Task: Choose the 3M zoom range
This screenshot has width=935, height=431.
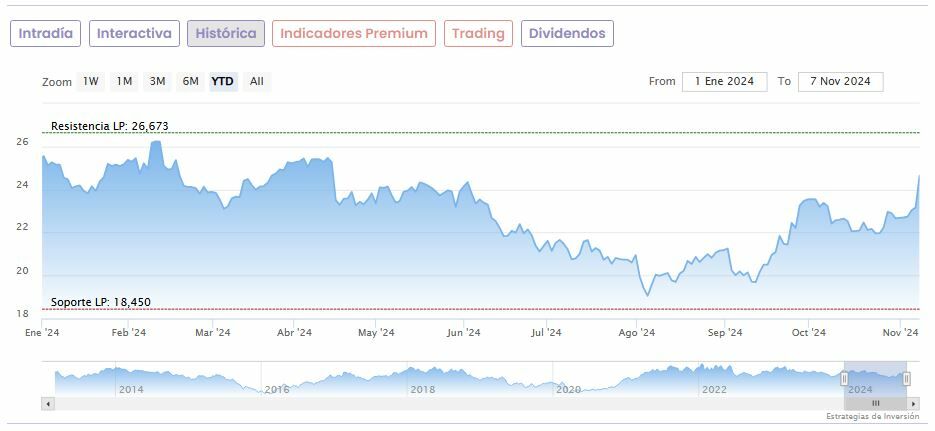Action: tap(157, 82)
